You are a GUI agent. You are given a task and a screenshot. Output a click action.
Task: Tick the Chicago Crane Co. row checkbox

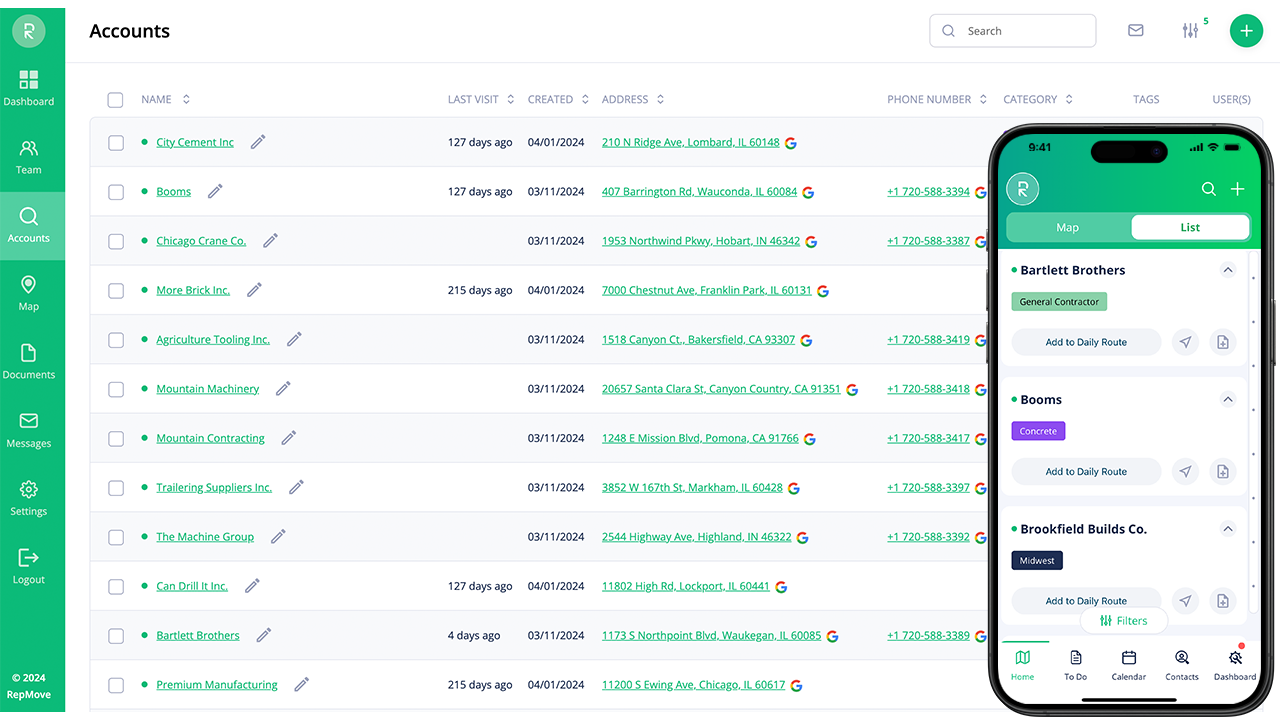click(116, 241)
